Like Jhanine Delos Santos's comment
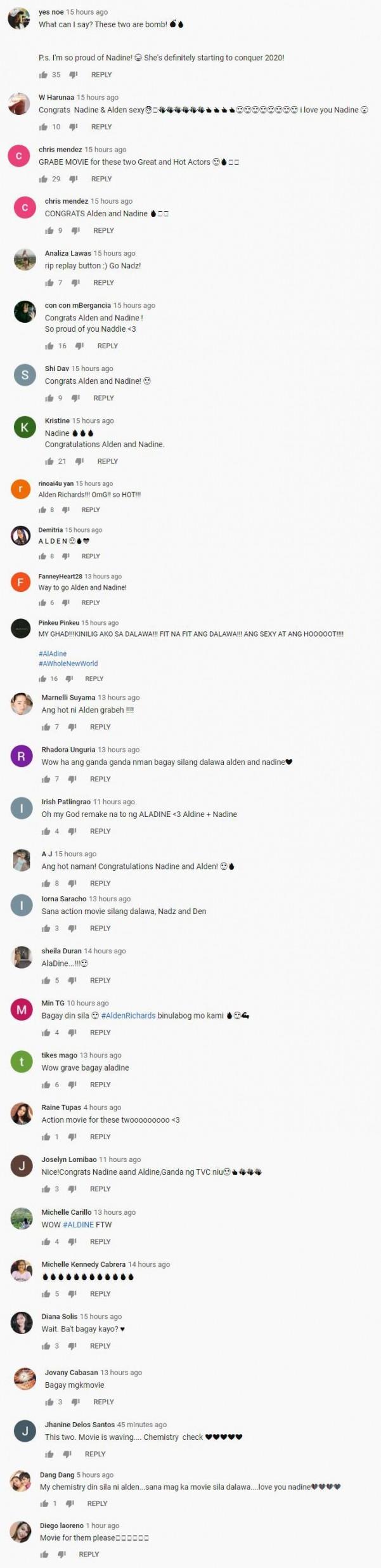This screenshot has width=381, height=1568. coord(49,1454)
